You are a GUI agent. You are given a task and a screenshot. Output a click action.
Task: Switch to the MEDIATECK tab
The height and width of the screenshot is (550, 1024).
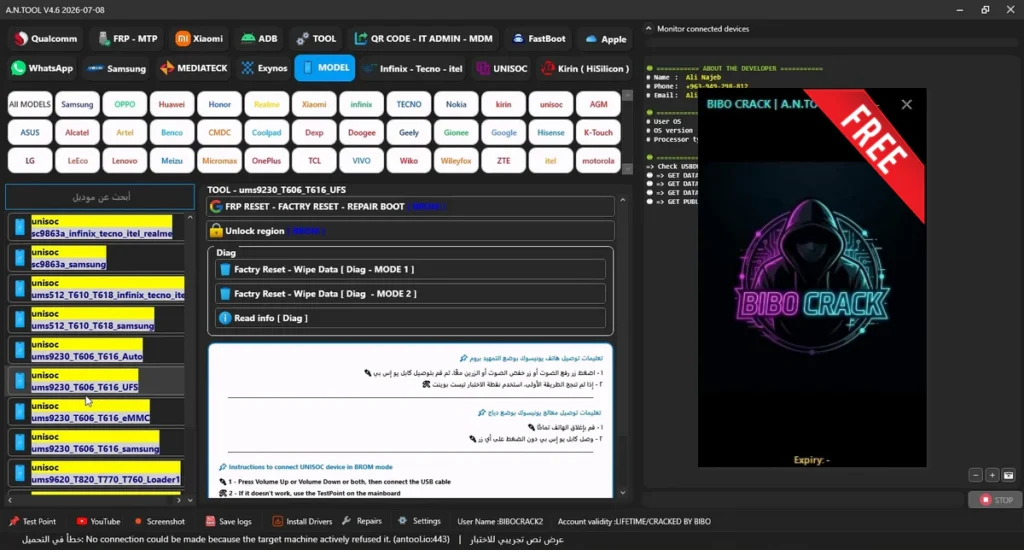pyautogui.click(x=194, y=68)
